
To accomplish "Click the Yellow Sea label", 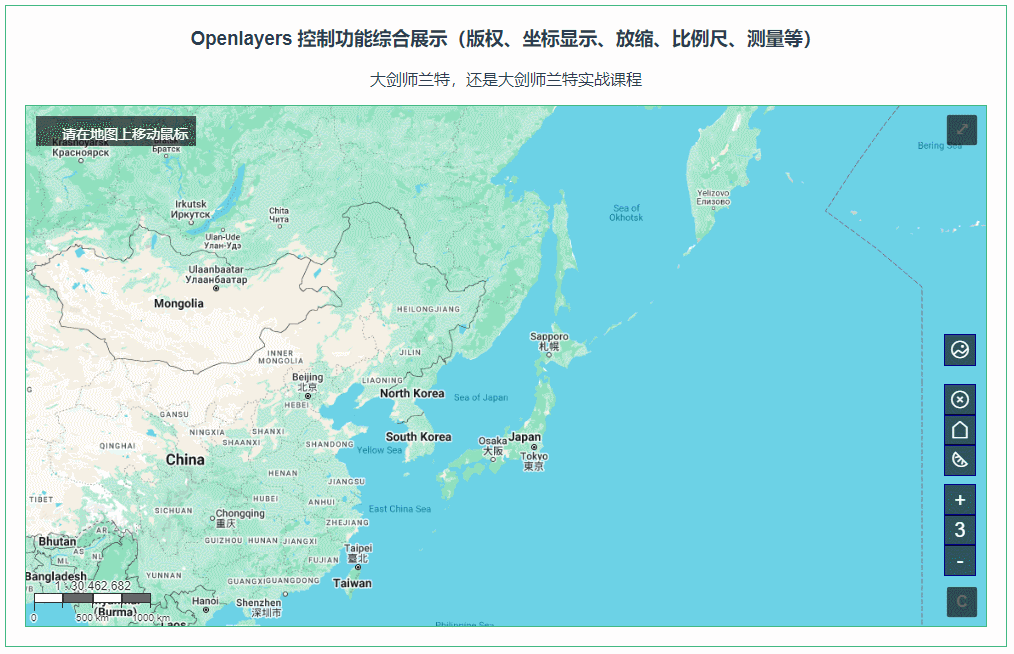I will coord(380,450).
